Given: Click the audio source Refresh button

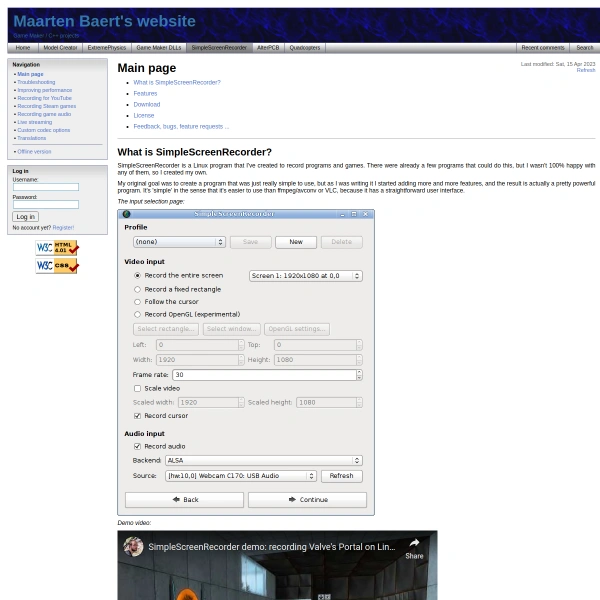Looking at the screenshot, I should click(x=342, y=476).
